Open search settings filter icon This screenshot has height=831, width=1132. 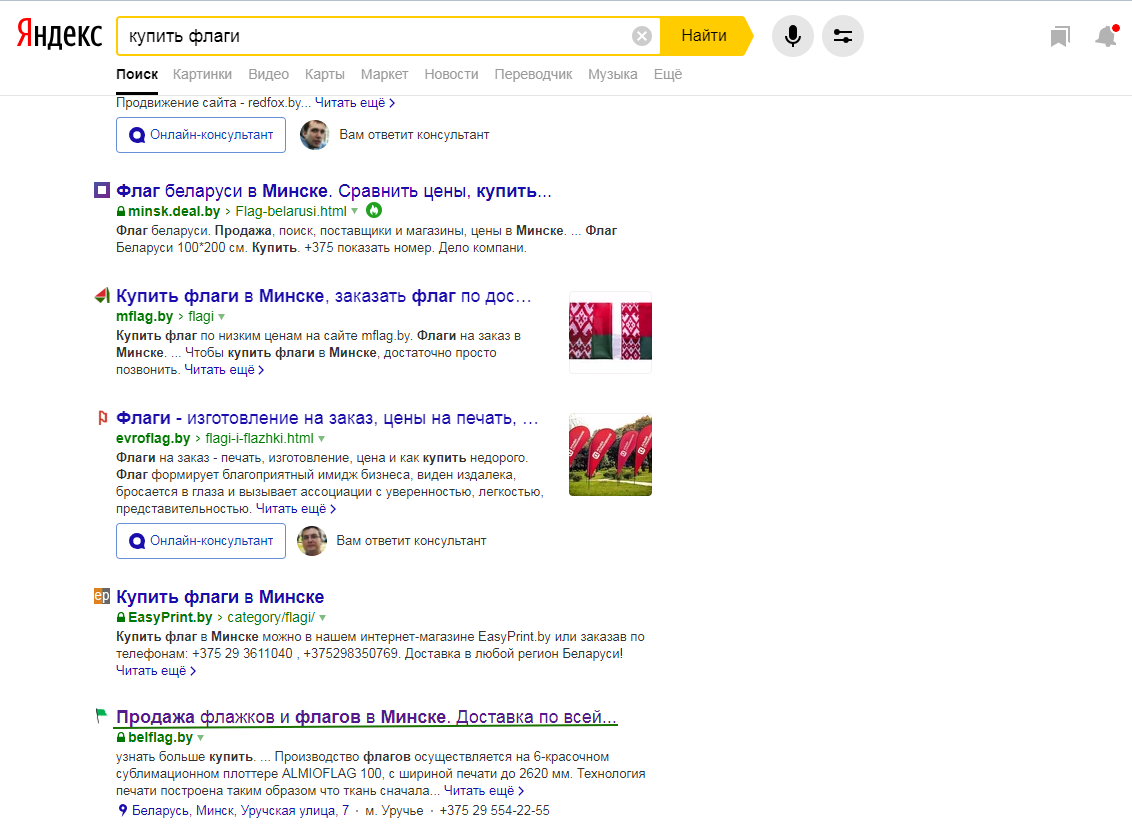[842, 37]
